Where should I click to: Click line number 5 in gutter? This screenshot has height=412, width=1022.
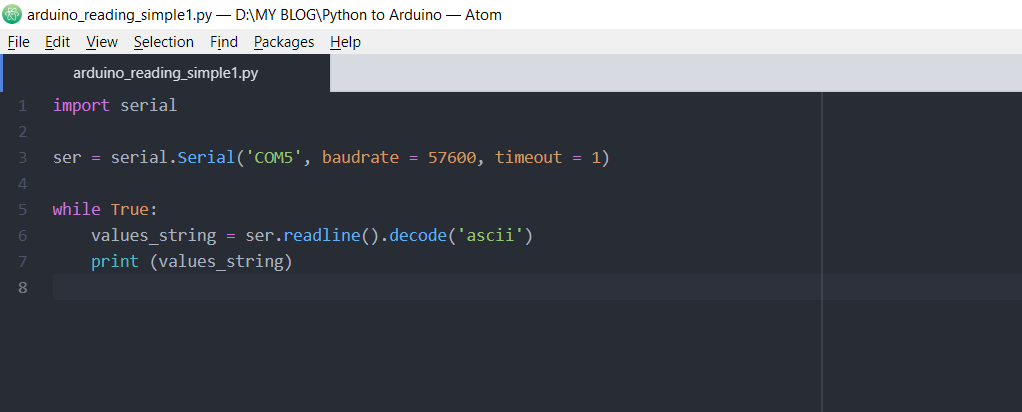[23, 210]
